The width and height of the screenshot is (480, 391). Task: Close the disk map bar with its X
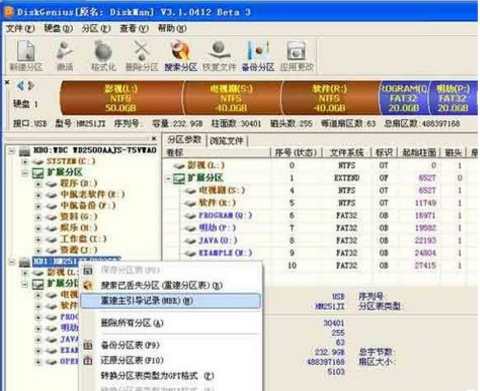click(7, 81)
